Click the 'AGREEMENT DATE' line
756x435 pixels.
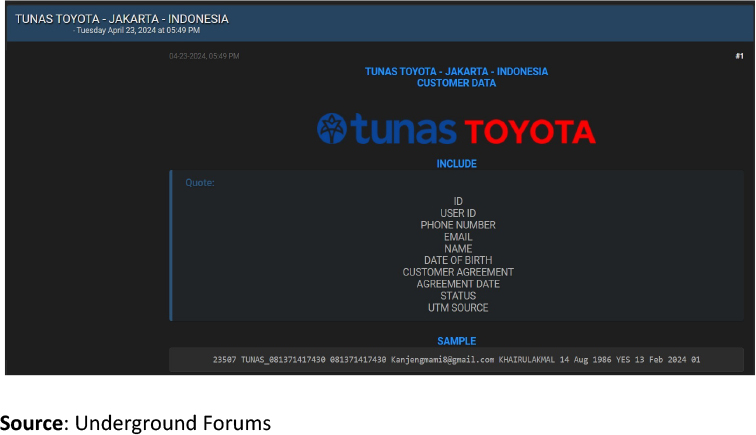point(458,284)
